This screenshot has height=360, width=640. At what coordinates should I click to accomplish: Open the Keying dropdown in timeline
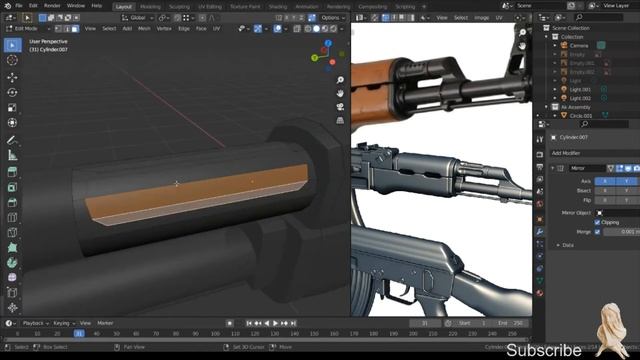click(64, 323)
